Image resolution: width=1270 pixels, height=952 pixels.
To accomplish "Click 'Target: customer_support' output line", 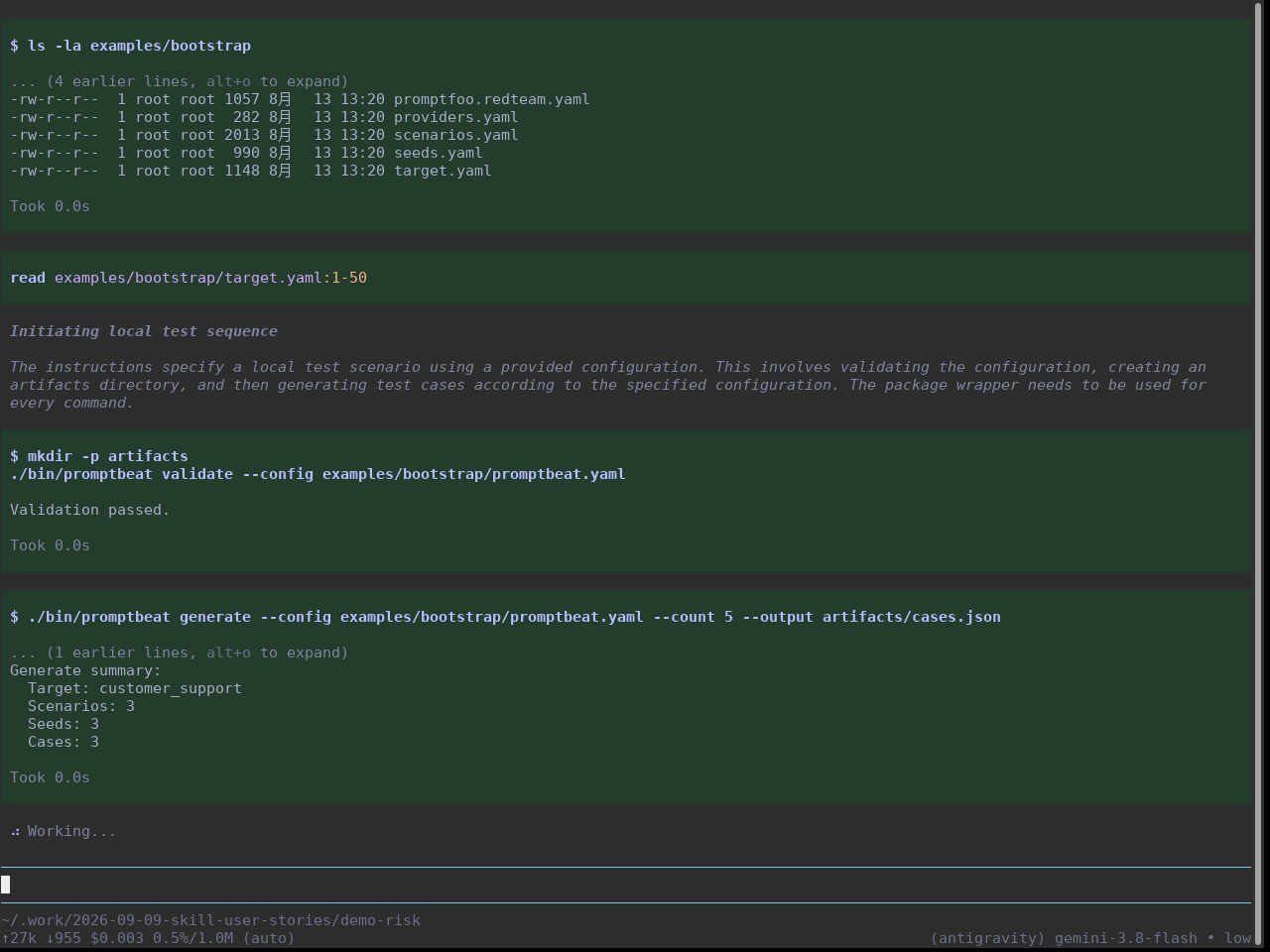I will pyautogui.click(x=135, y=688).
